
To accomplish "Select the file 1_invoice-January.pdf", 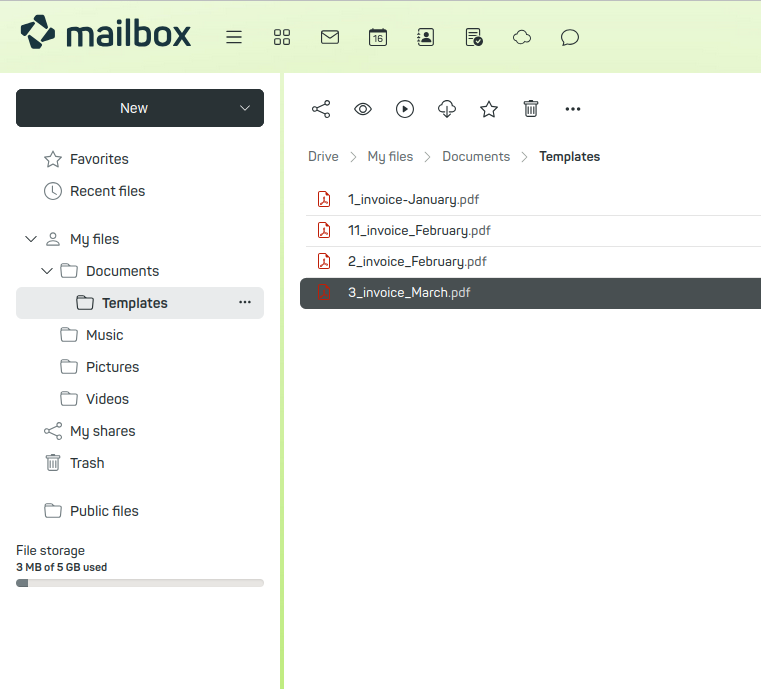I will tap(413, 199).
